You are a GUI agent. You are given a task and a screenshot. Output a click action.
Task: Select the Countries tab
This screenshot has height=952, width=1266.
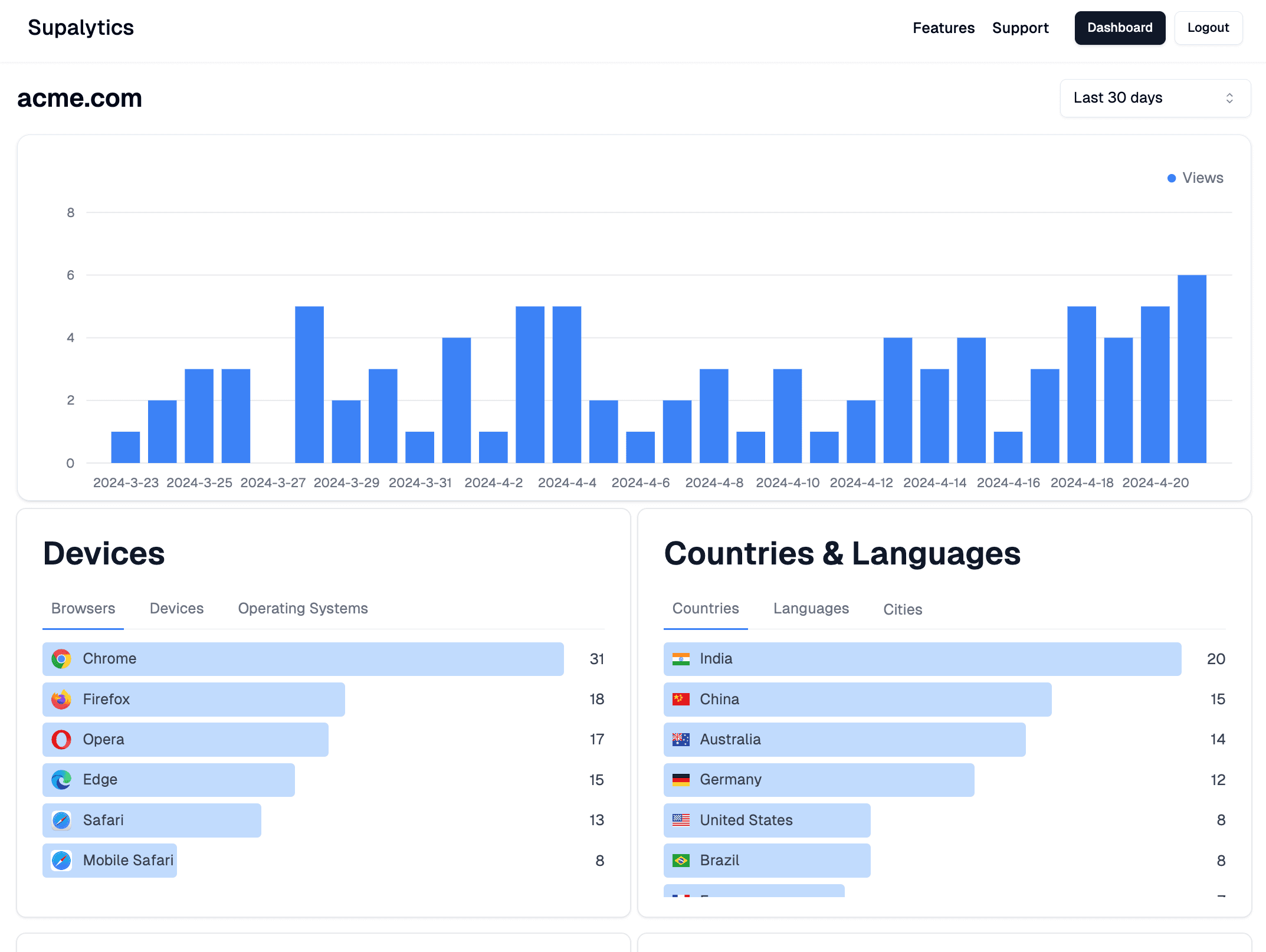tap(706, 609)
